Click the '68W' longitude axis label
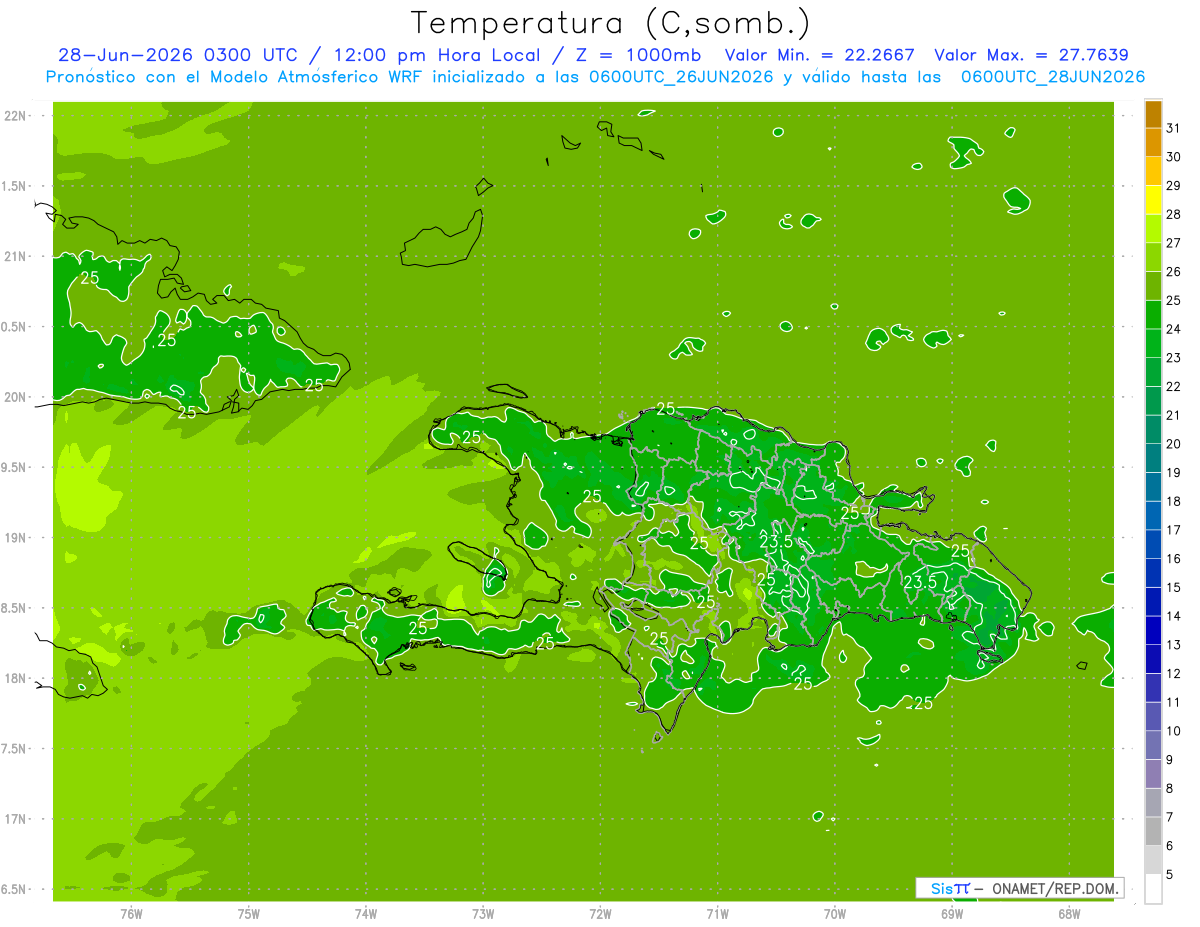Screen dimensions: 1200x927 pyautogui.click(x=1069, y=913)
